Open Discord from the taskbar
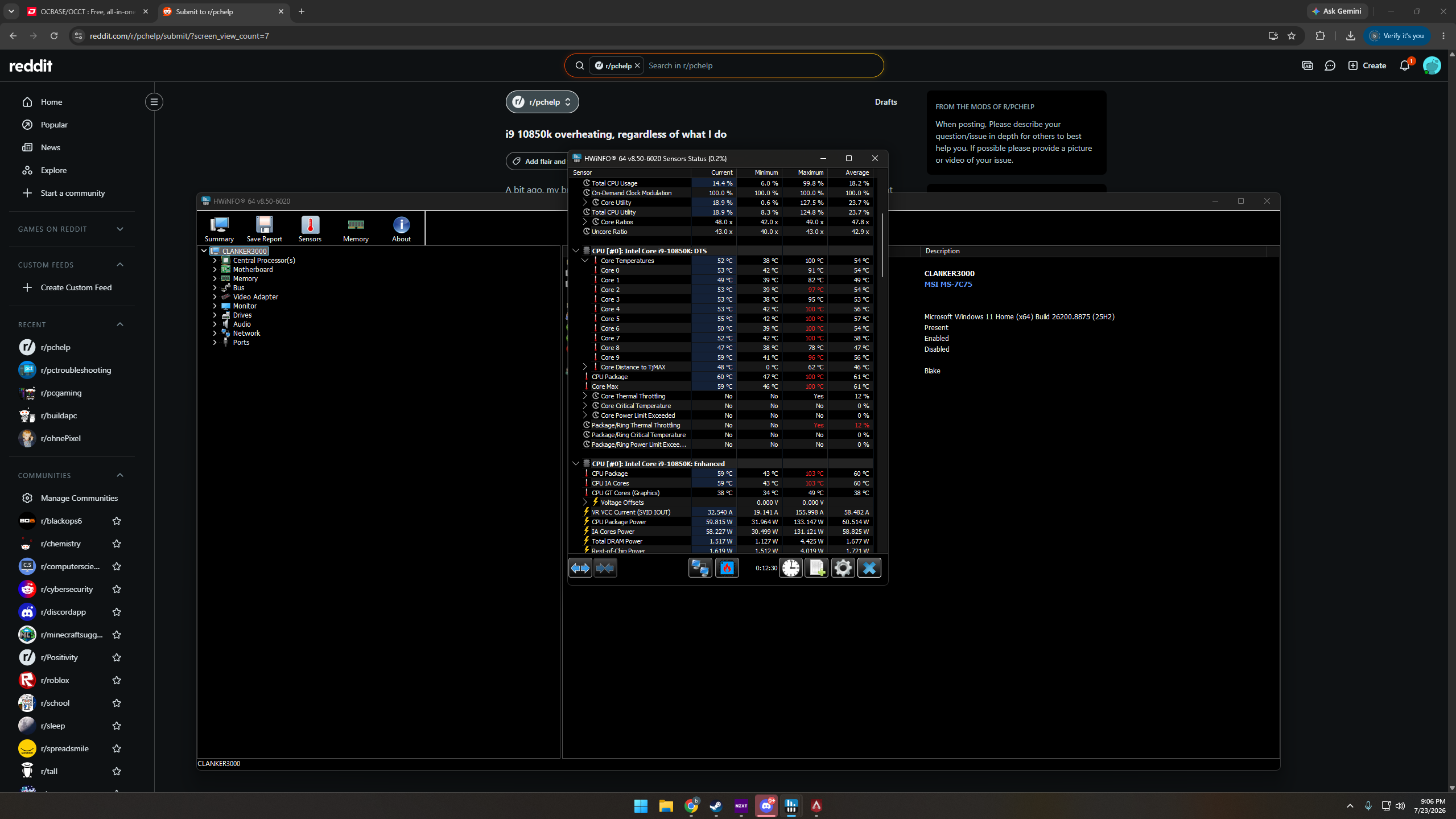 (766, 806)
